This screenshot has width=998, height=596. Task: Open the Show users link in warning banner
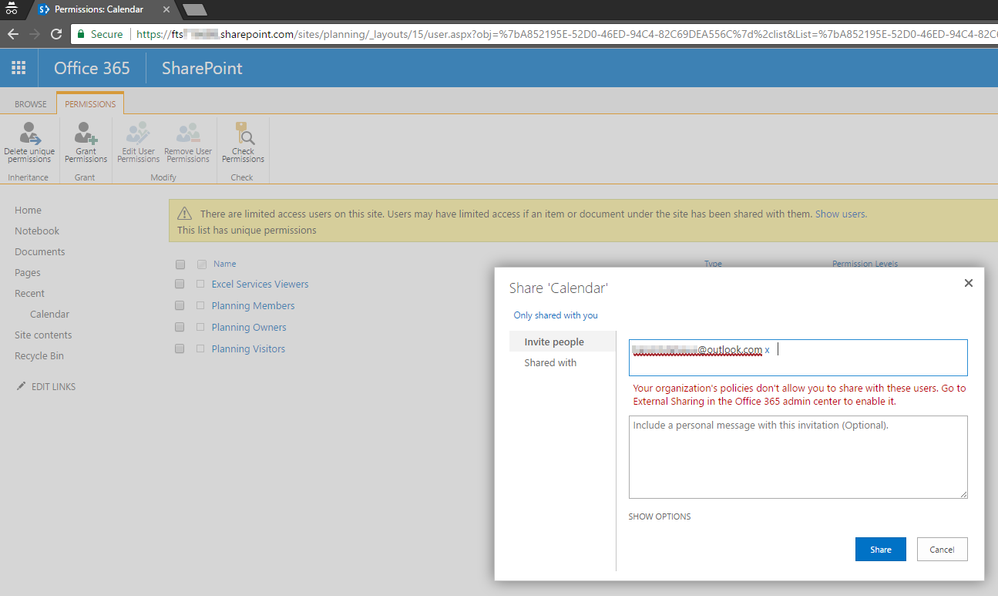point(840,214)
